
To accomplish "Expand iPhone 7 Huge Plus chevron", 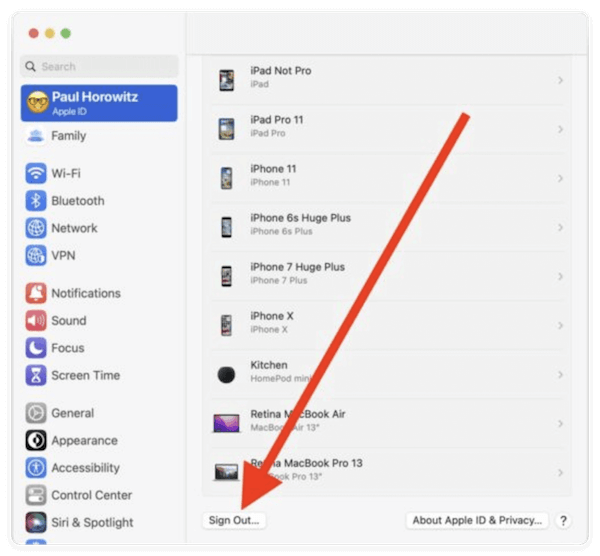I will point(560,276).
